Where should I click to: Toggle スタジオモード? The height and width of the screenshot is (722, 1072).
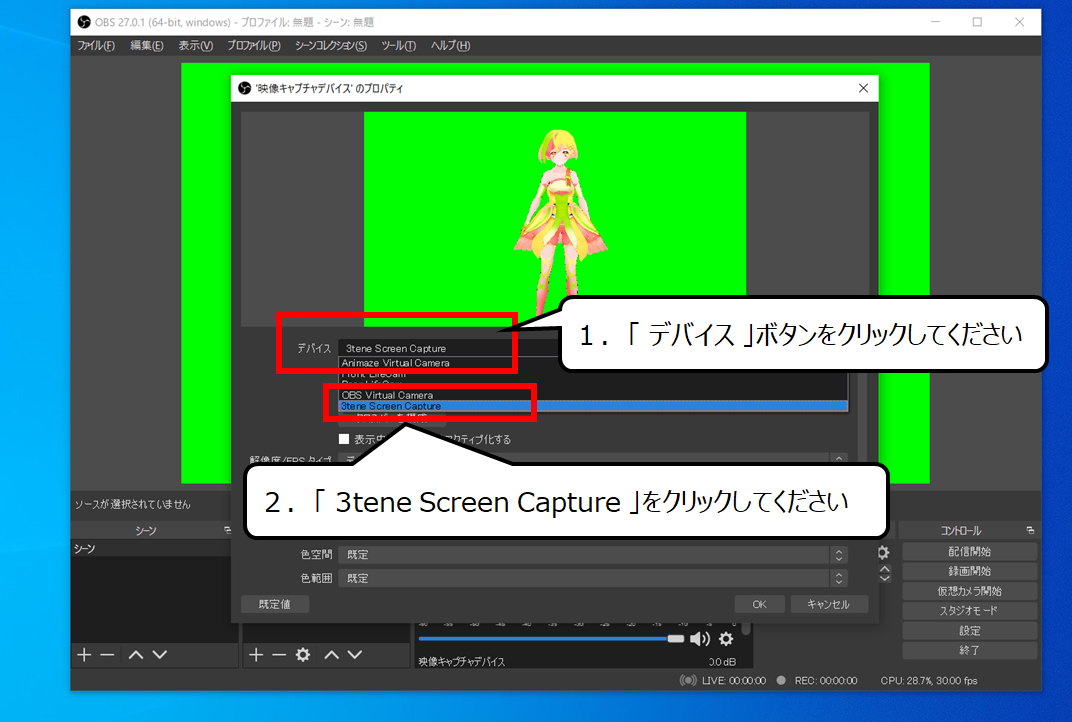[x=969, y=611]
